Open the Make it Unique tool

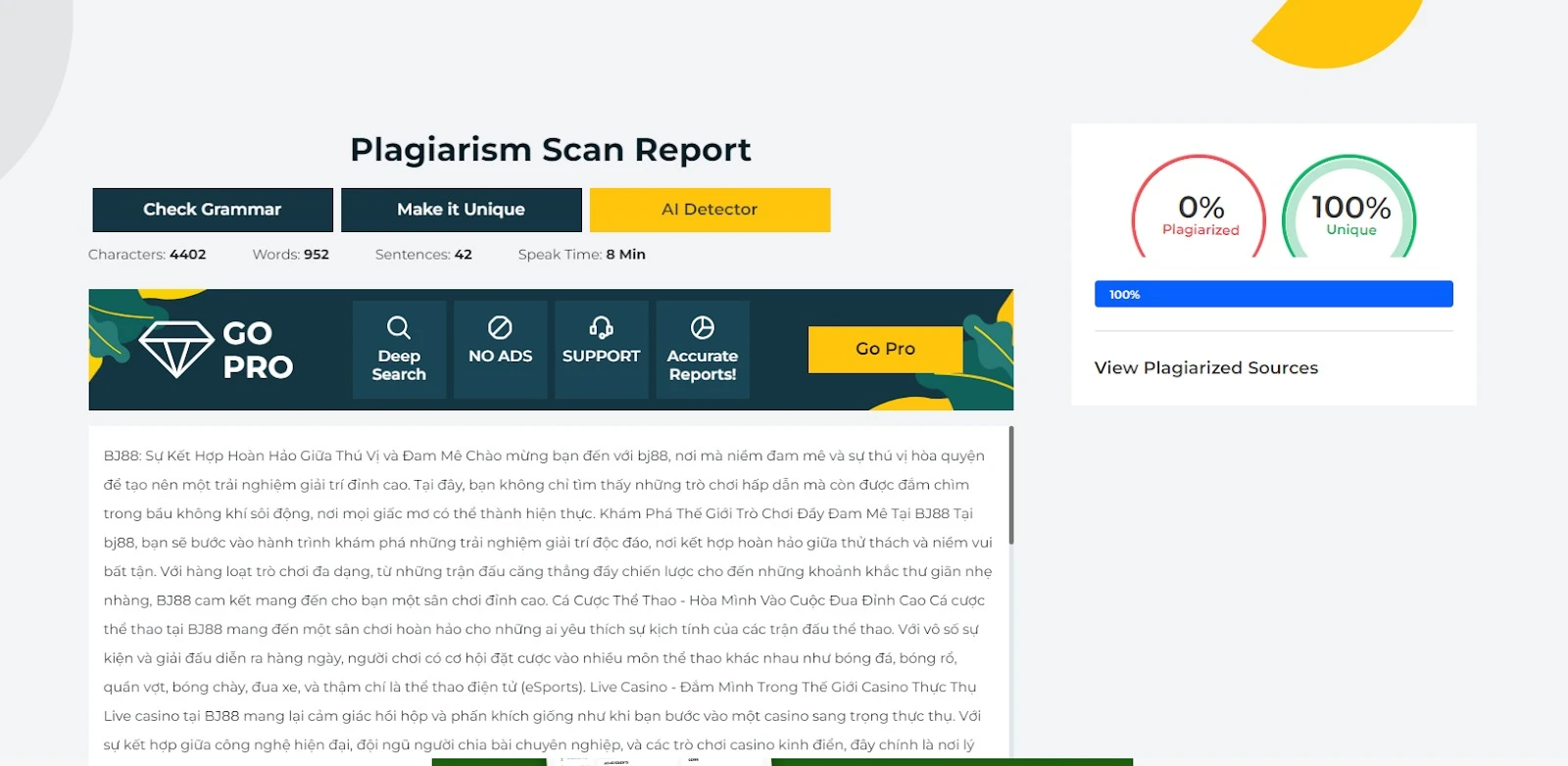tap(462, 210)
